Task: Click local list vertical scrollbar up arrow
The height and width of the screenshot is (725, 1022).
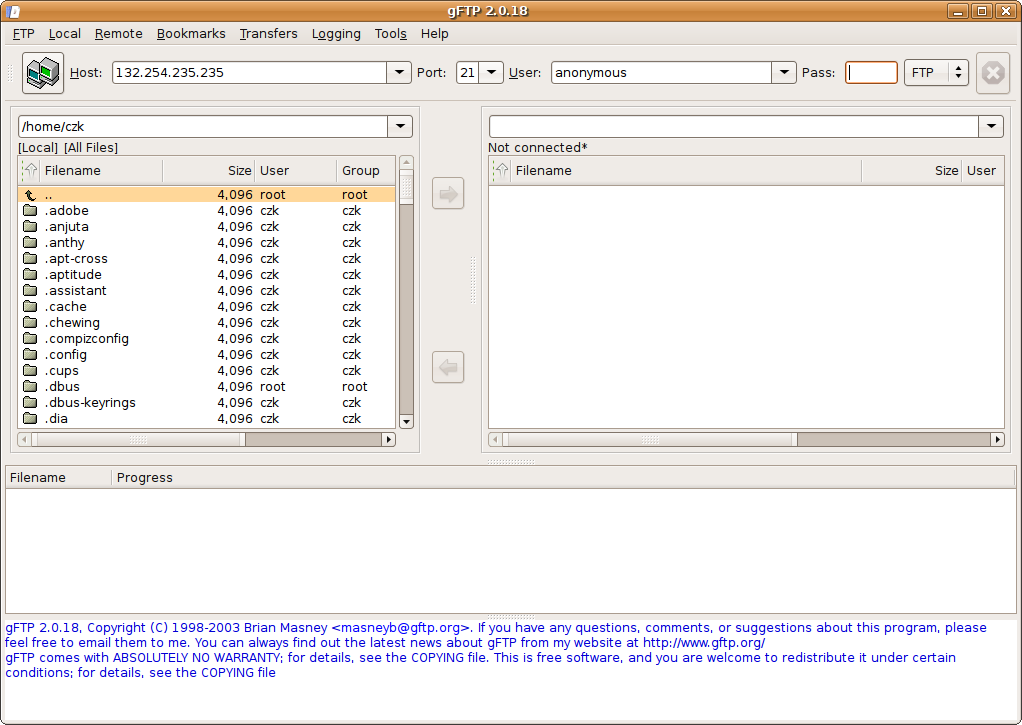Action: coord(406,162)
